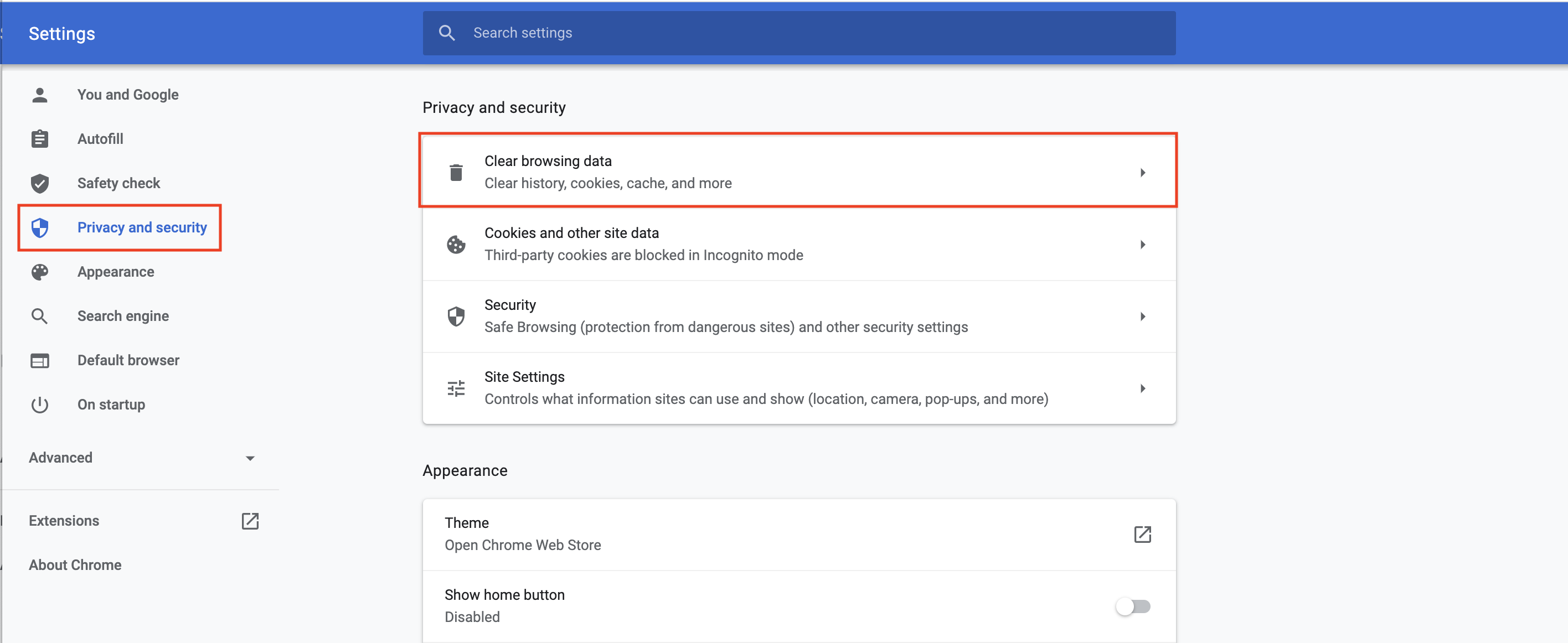
Task: Open Site Settings via its arrow
Action: point(1143,388)
